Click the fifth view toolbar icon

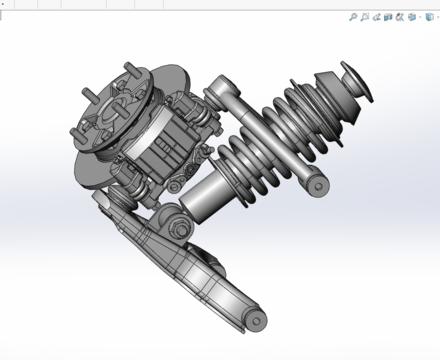pos(399,17)
